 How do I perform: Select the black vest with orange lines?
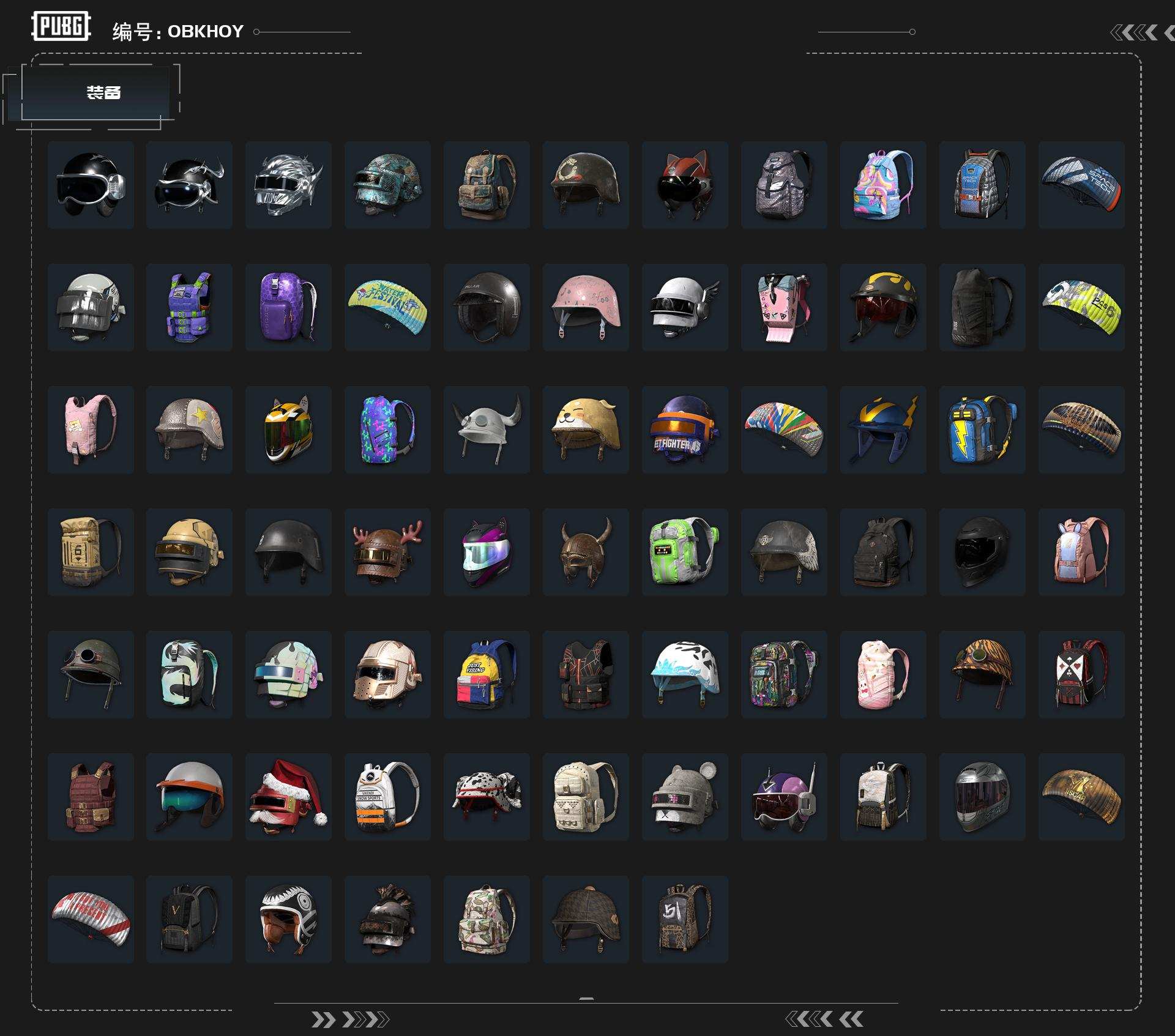586,674
